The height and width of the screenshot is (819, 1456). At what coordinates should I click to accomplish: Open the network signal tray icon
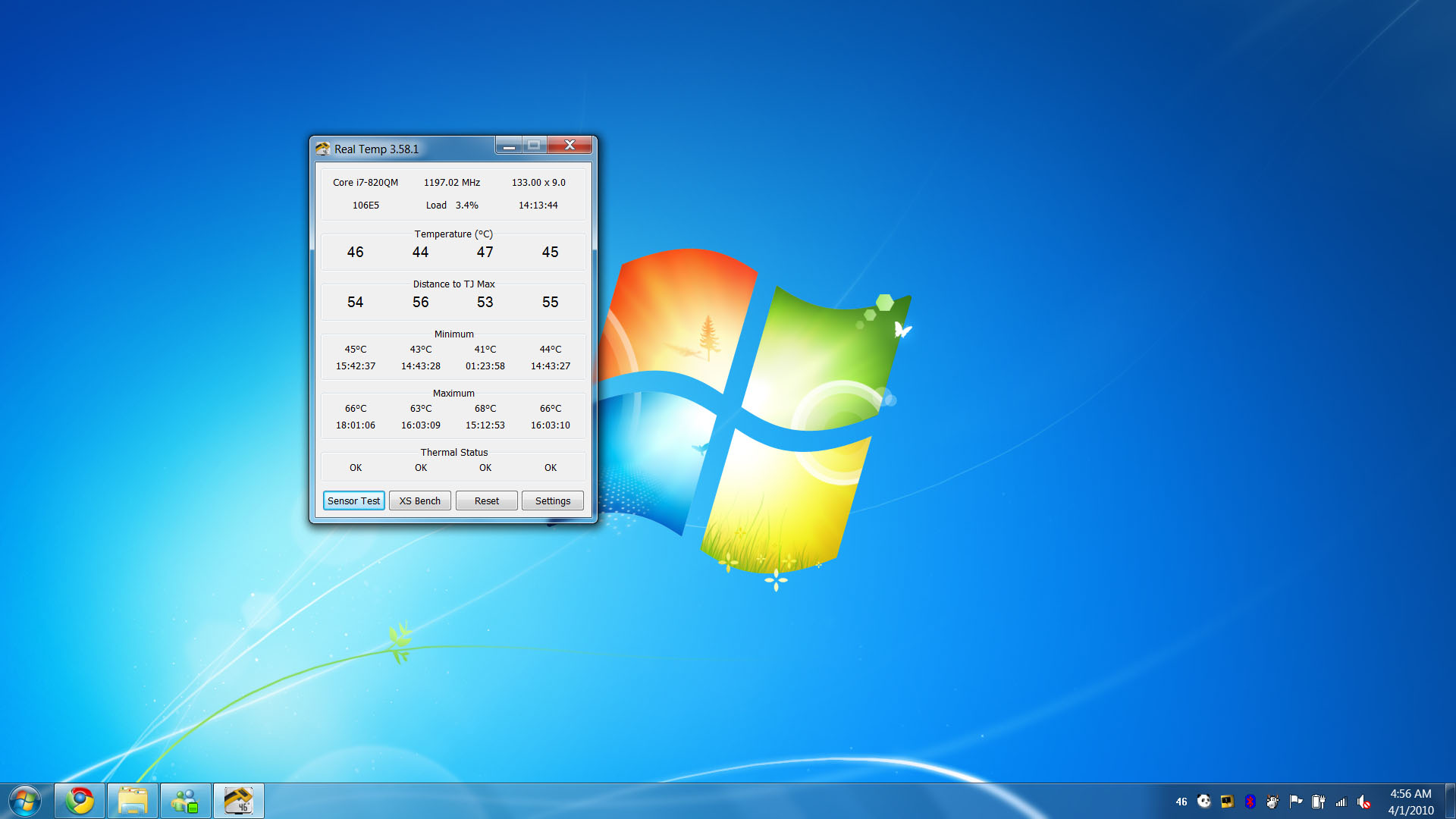[1341, 802]
